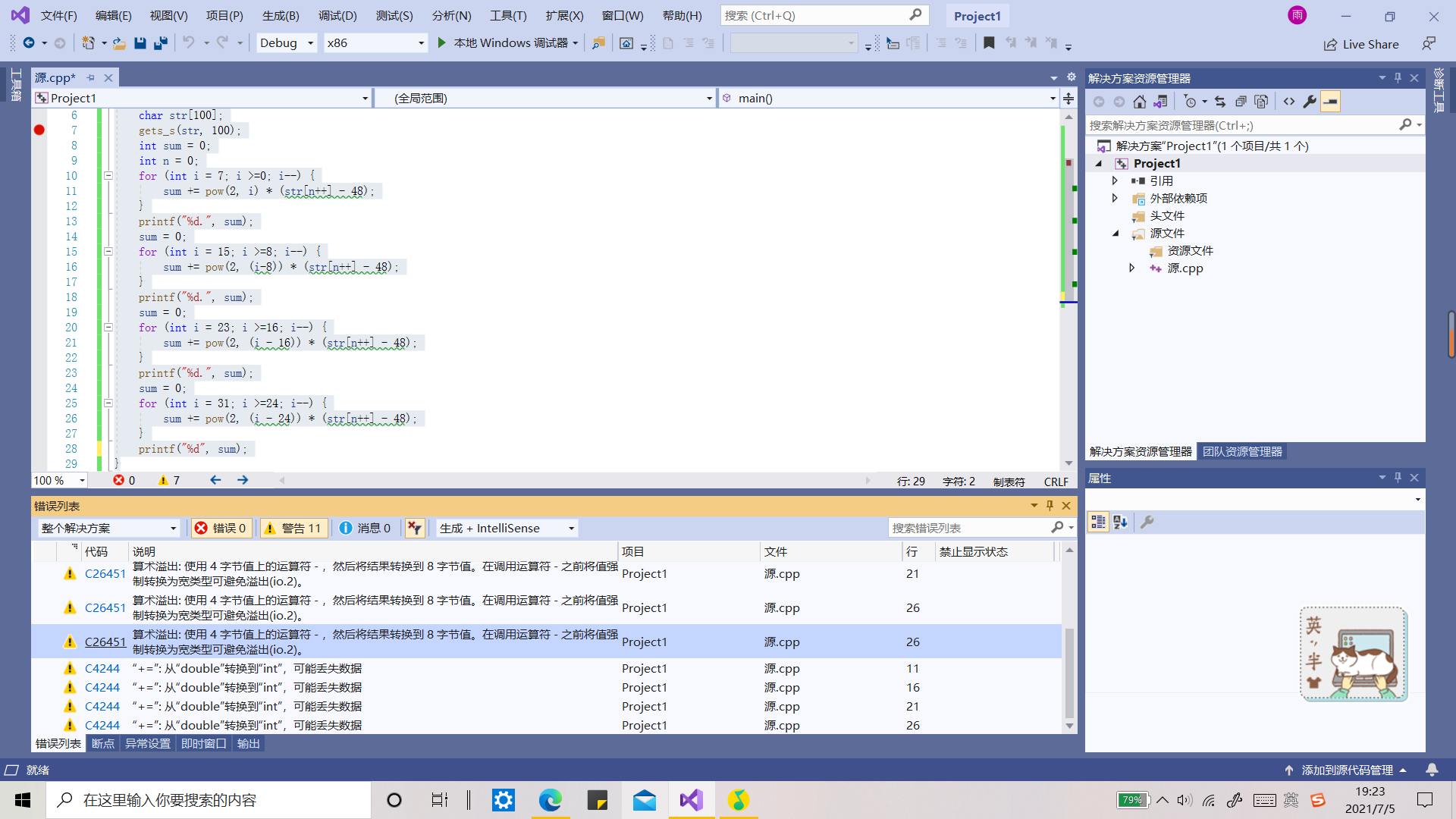Click the View Code icon in Solution Explorer
This screenshot has width=1456, height=819.
coord(1289,102)
